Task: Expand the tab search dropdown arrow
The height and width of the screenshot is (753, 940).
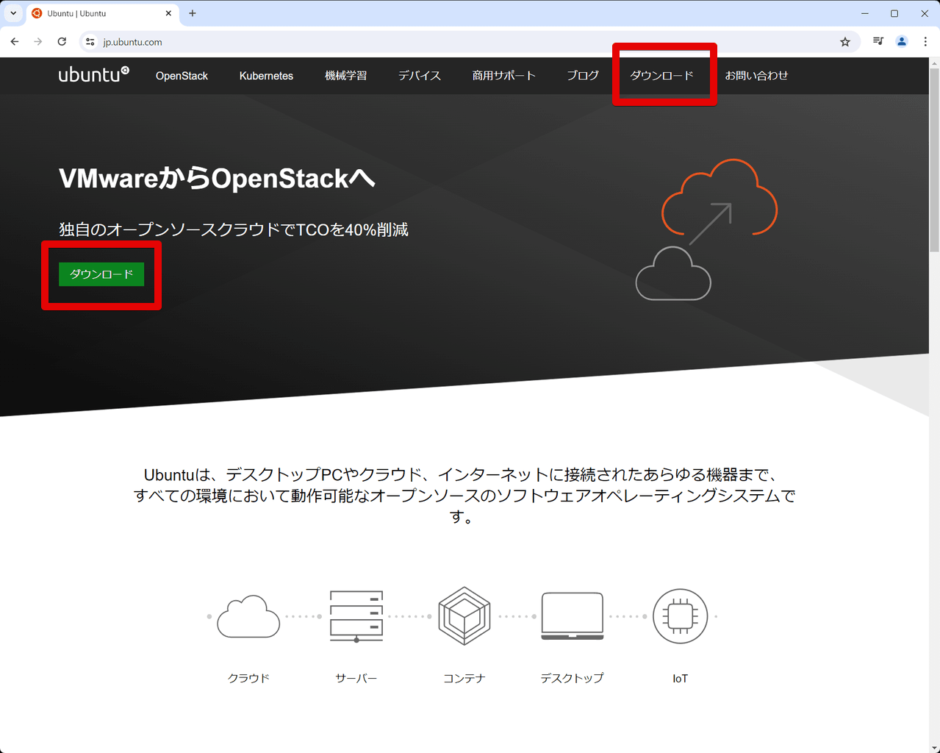Action: click(13, 13)
